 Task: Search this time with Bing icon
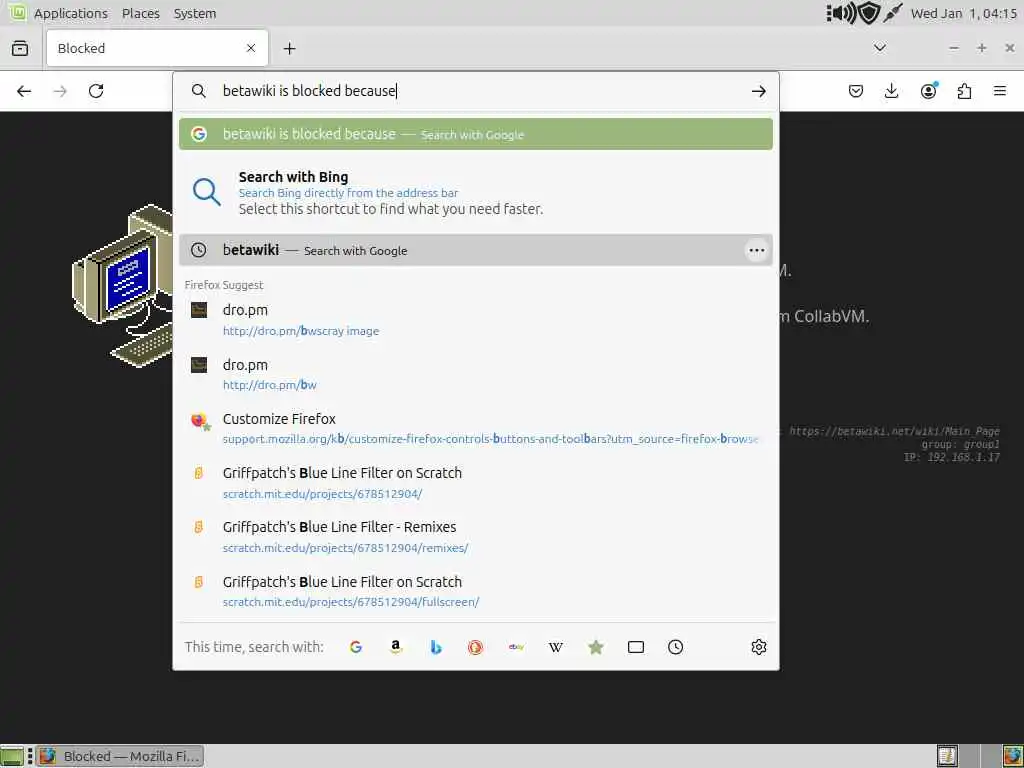[x=436, y=647]
